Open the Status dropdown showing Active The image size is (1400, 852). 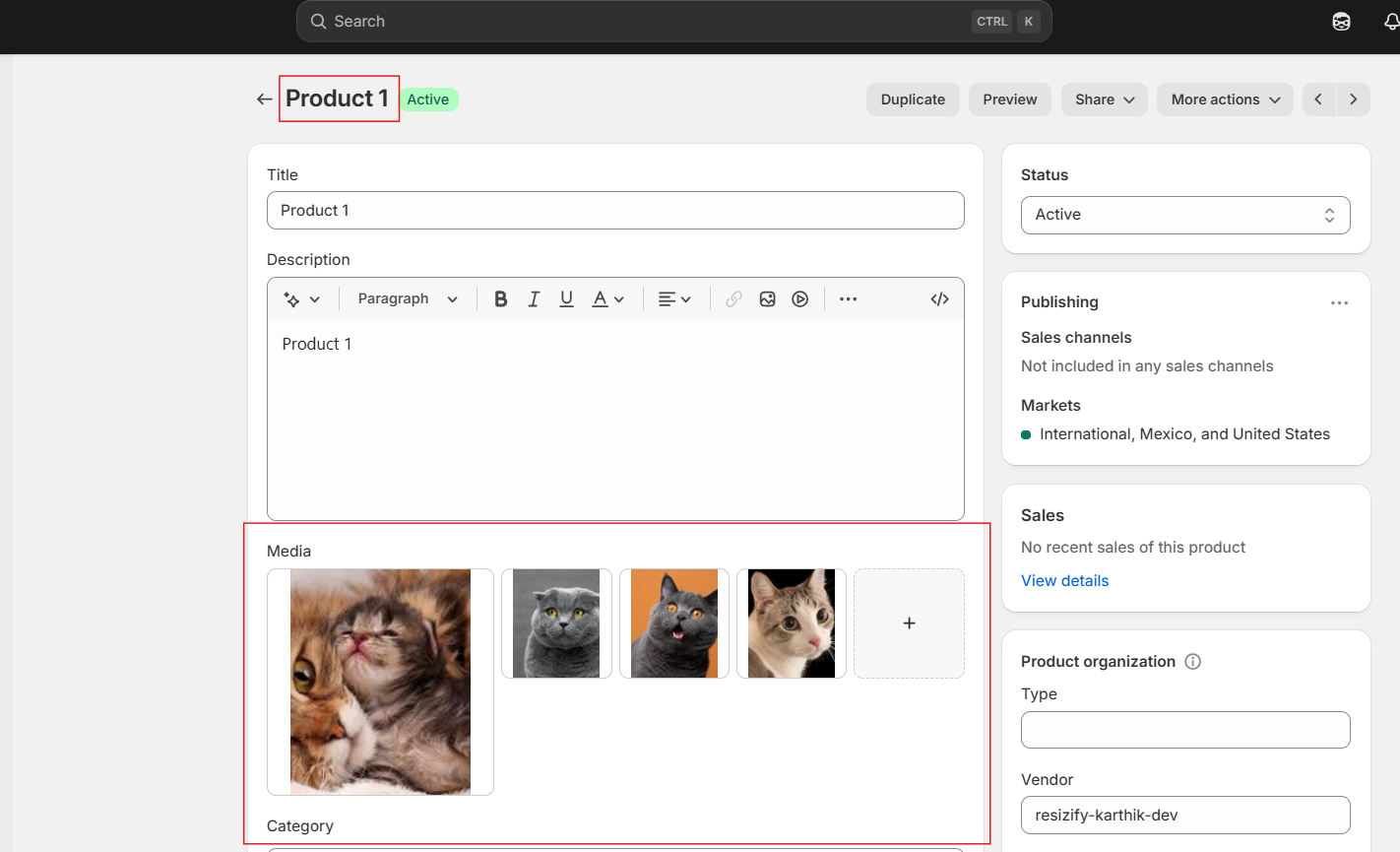1185,215
